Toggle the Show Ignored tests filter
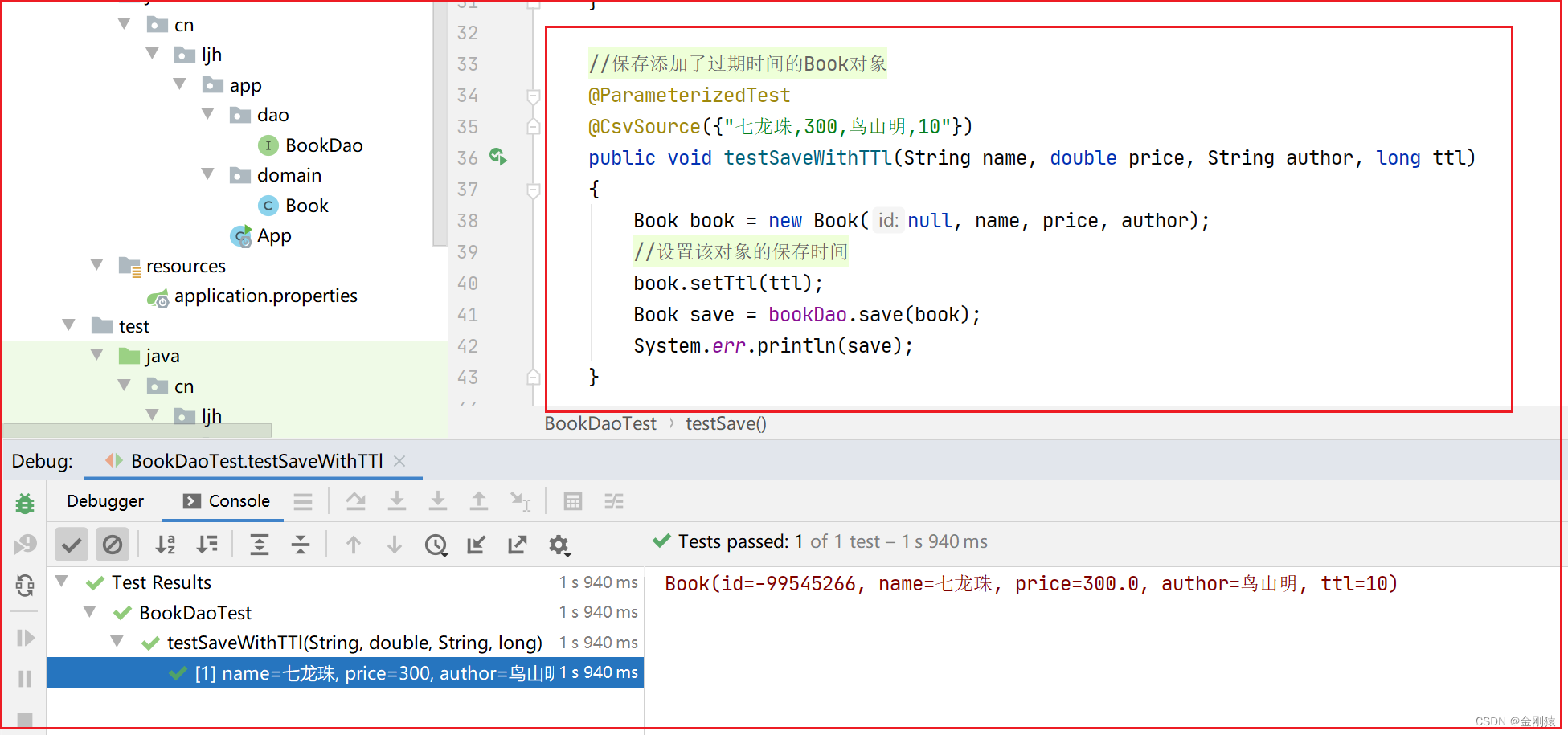 coord(113,544)
